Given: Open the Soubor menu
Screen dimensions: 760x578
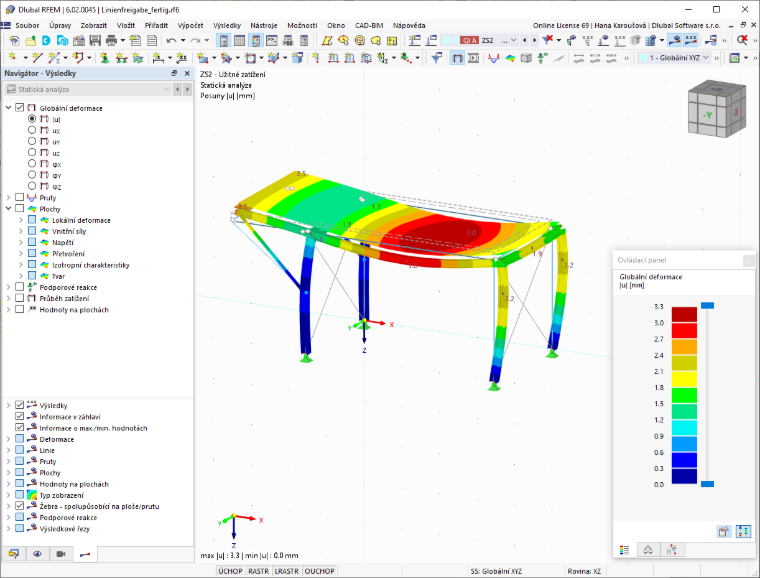Looking at the screenshot, I should 27,25.
